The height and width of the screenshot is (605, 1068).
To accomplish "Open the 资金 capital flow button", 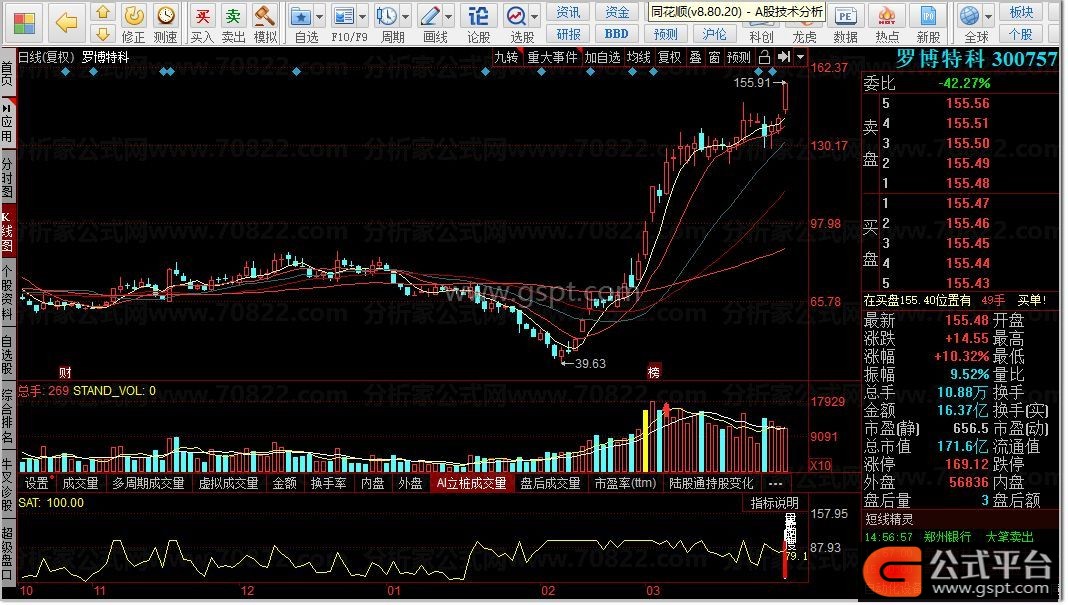I will [617, 12].
